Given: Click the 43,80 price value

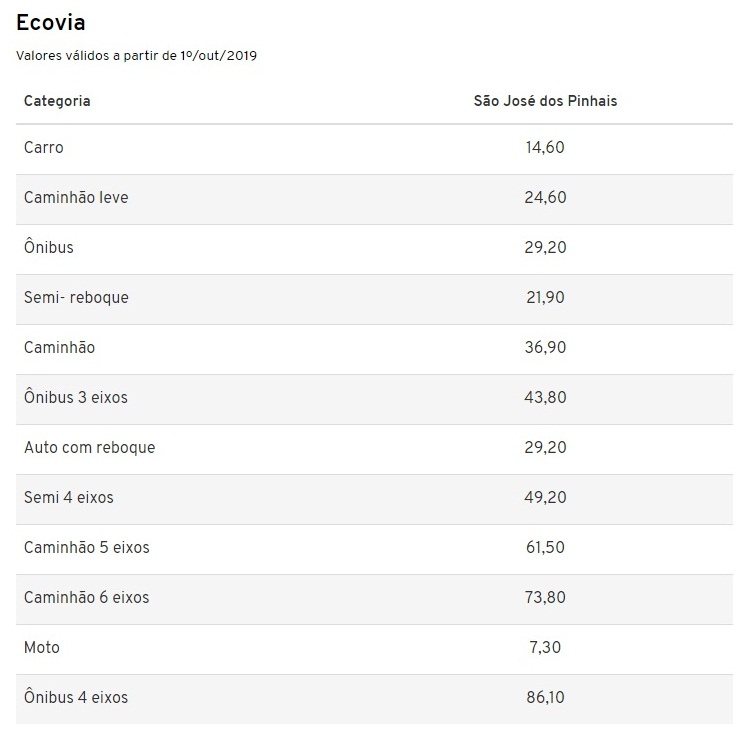Looking at the screenshot, I should point(545,398).
